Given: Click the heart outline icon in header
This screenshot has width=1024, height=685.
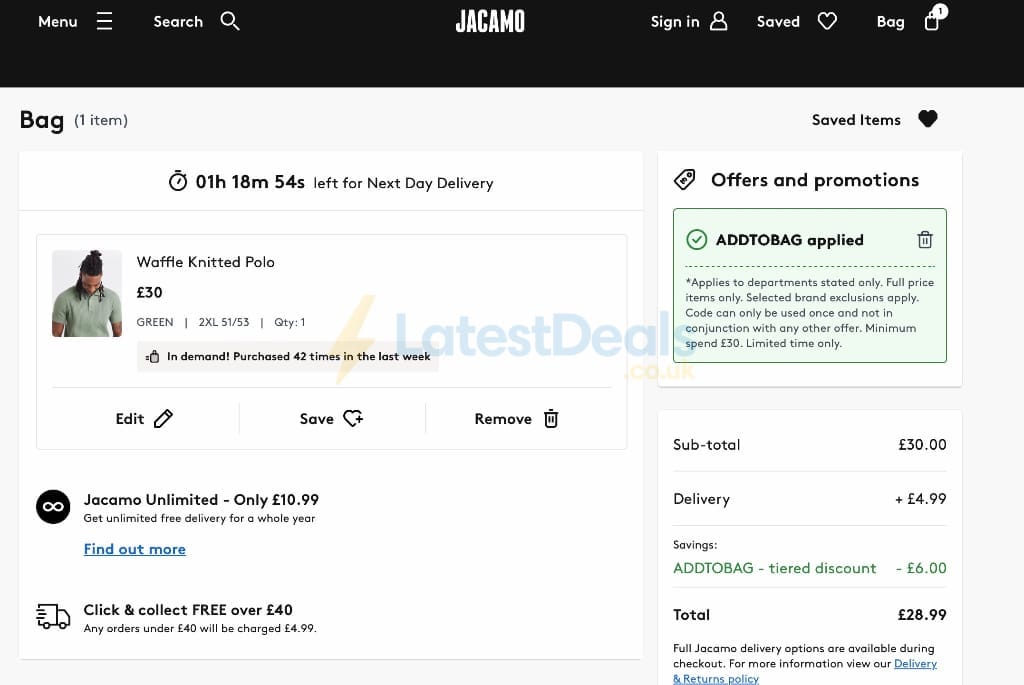Looking at the screenshot, I should click(827, 22).
